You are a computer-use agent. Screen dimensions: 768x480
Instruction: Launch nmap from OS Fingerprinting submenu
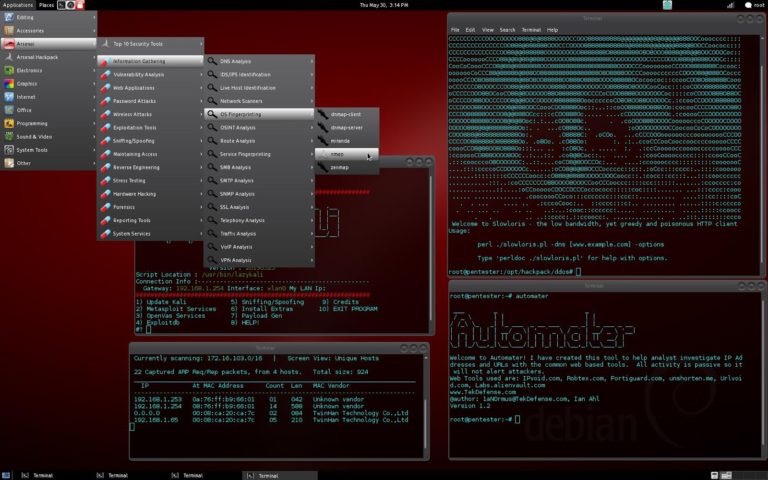(347, 154)
